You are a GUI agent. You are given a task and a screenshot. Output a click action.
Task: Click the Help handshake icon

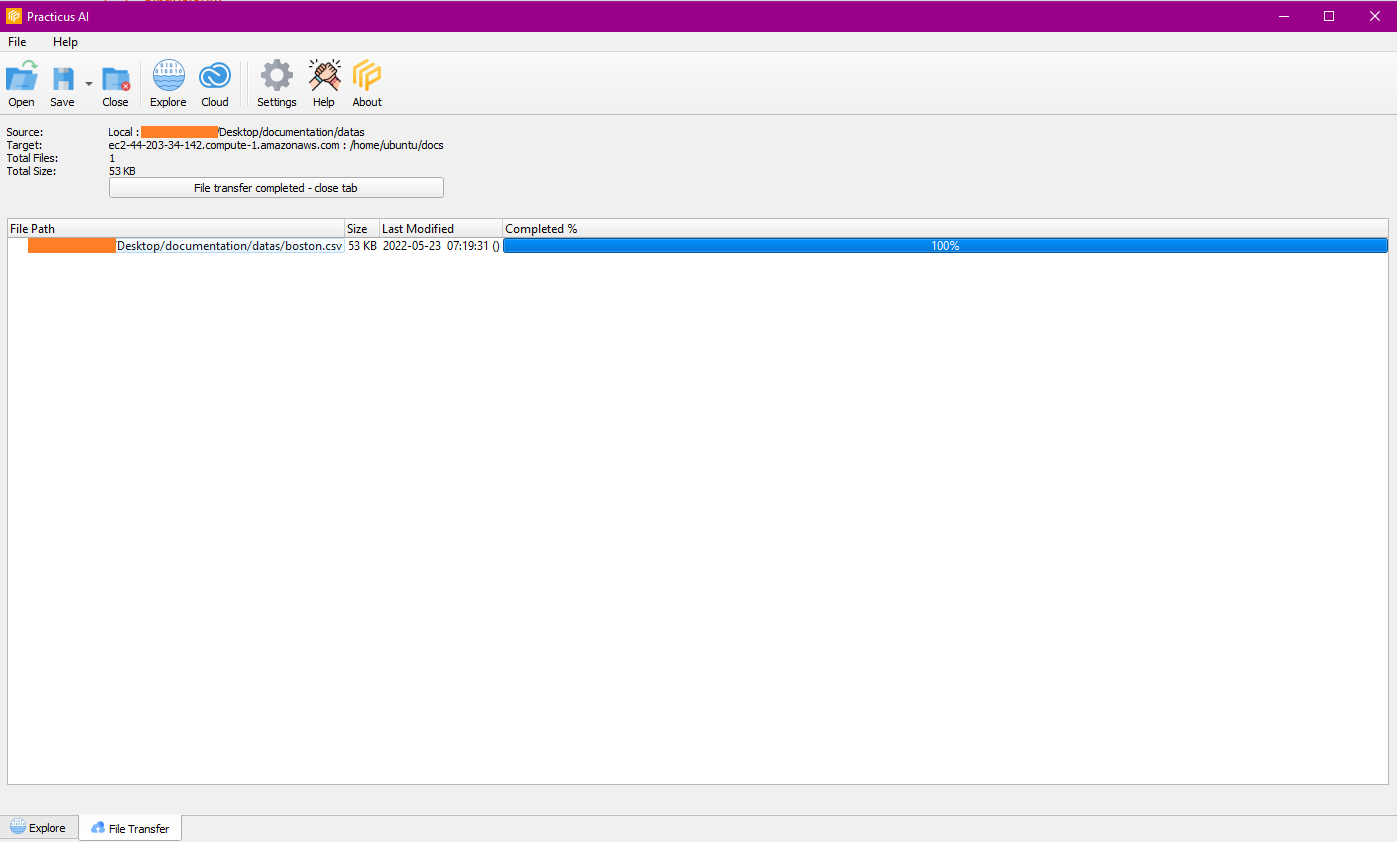[324, 82]
